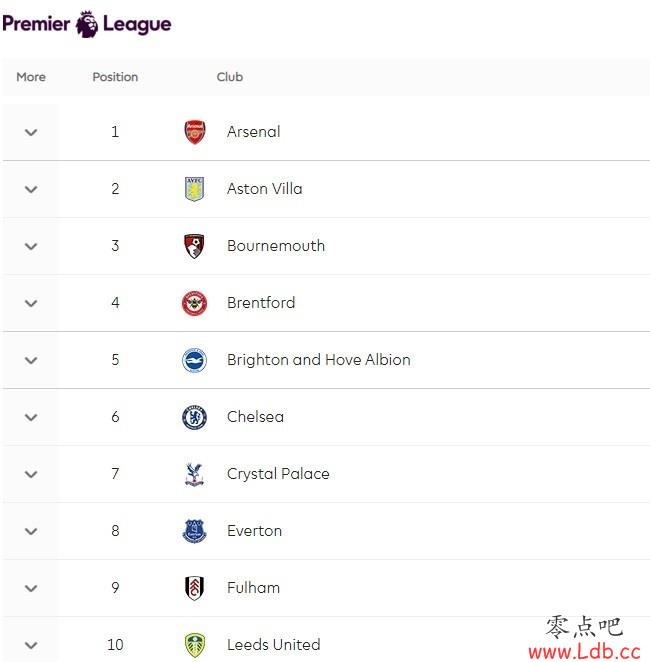Image resolution: width=650 pixels, height=662 pixels.
Task: Sort by the Position column header
Action: (x=115, y=77)
